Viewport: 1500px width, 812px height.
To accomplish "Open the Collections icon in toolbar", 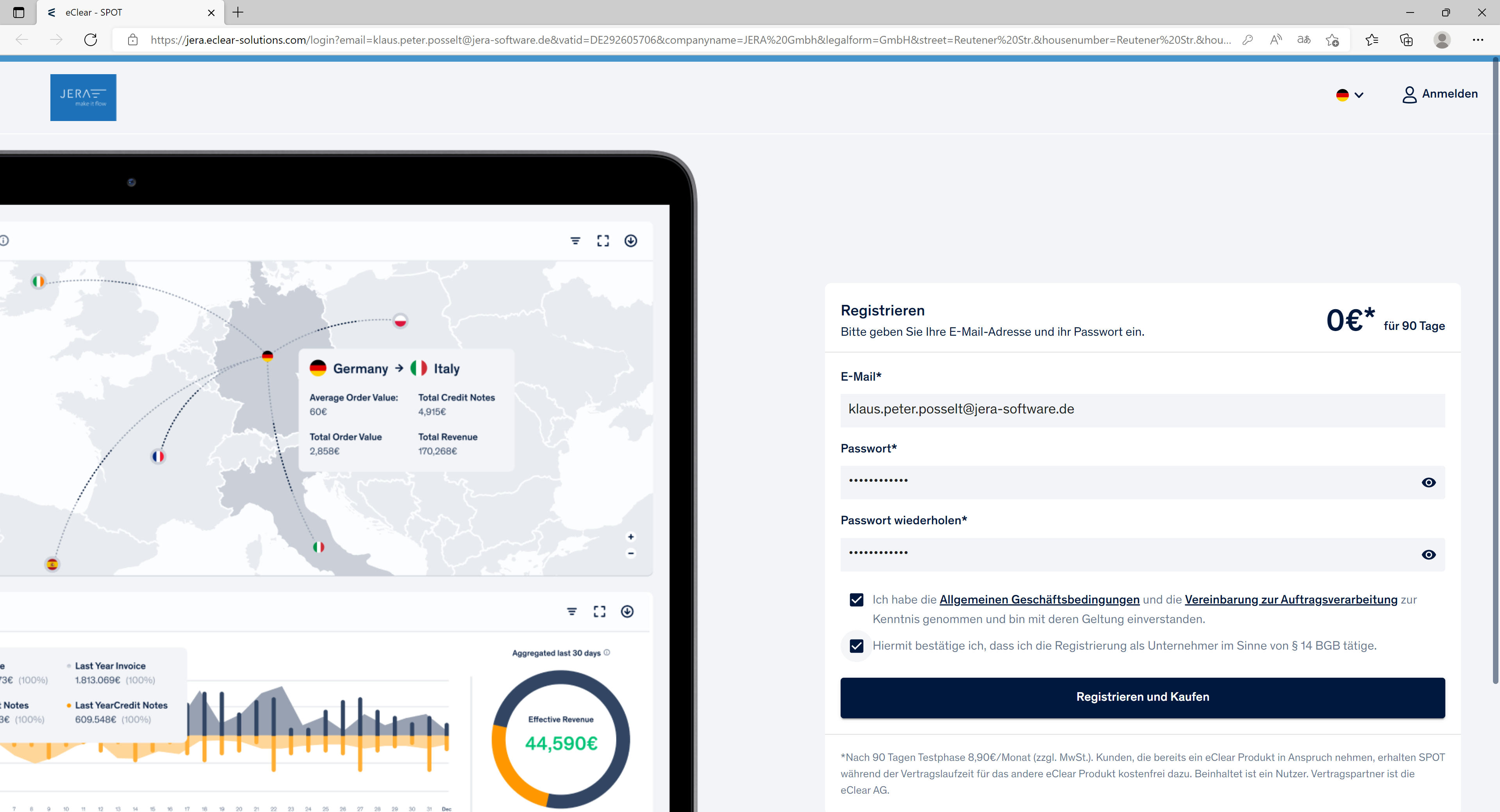I will click(1406, 39).
